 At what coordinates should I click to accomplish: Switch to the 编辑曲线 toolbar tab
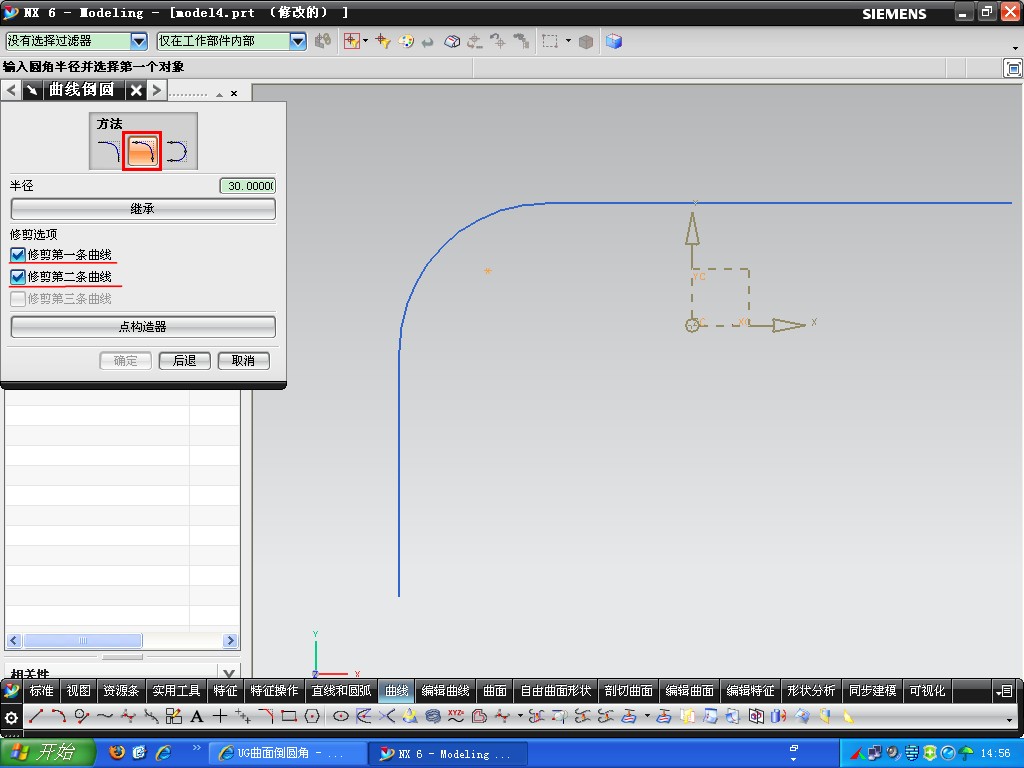pyautogui.click(x=445, y=690)
